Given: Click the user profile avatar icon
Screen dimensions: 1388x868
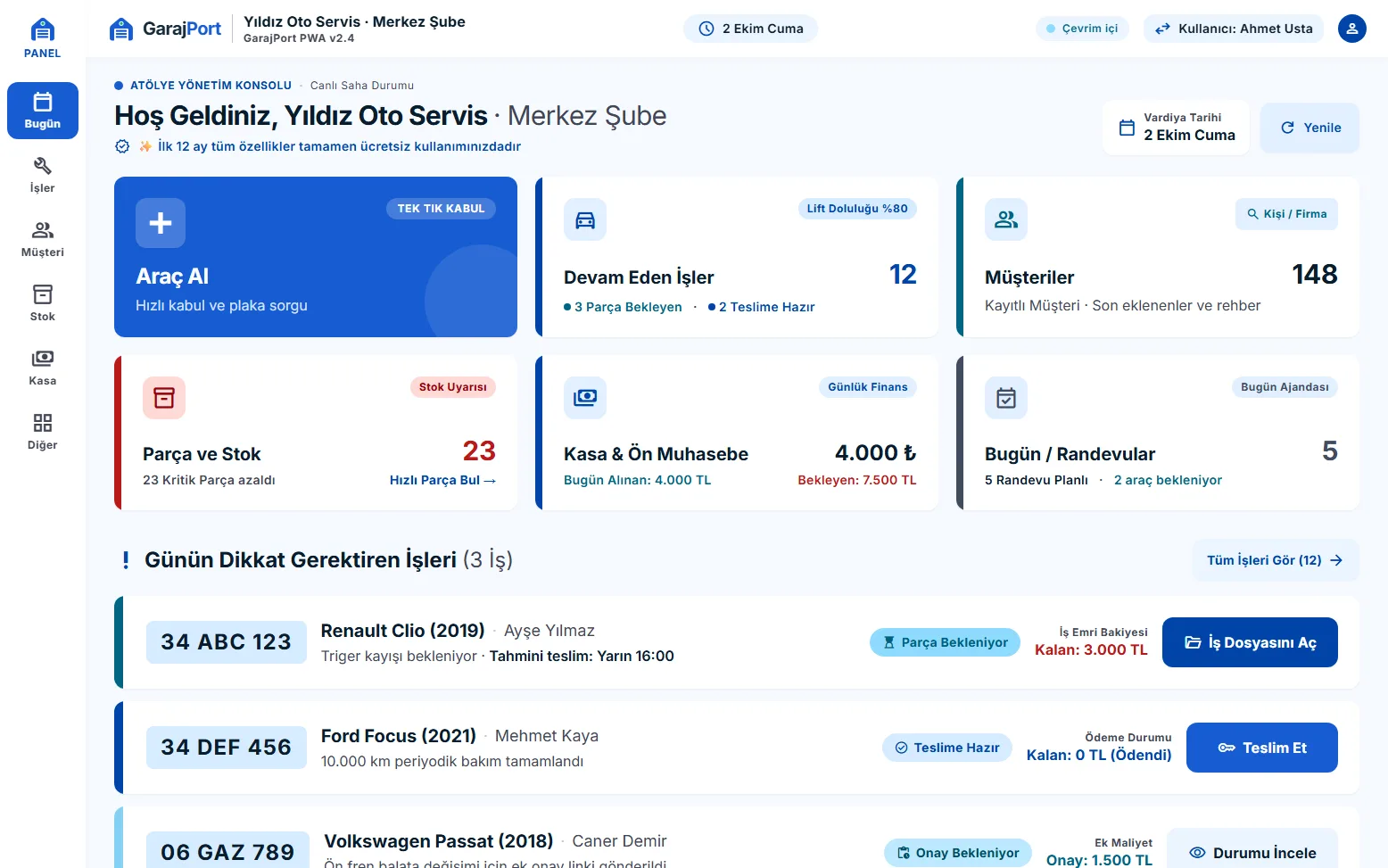Looking at the screenshot, I should pyautogui.click(x=1352, y=29).
